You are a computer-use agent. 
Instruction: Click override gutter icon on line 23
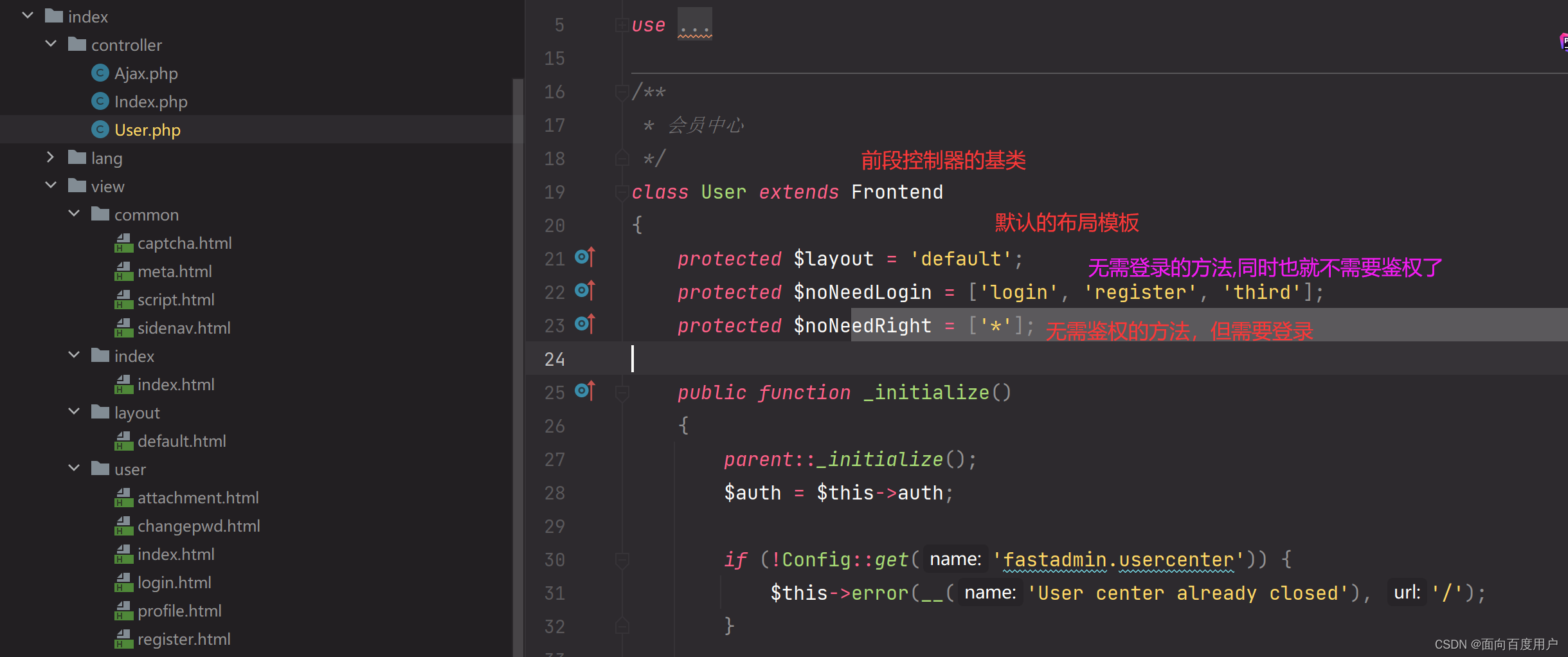585,324
